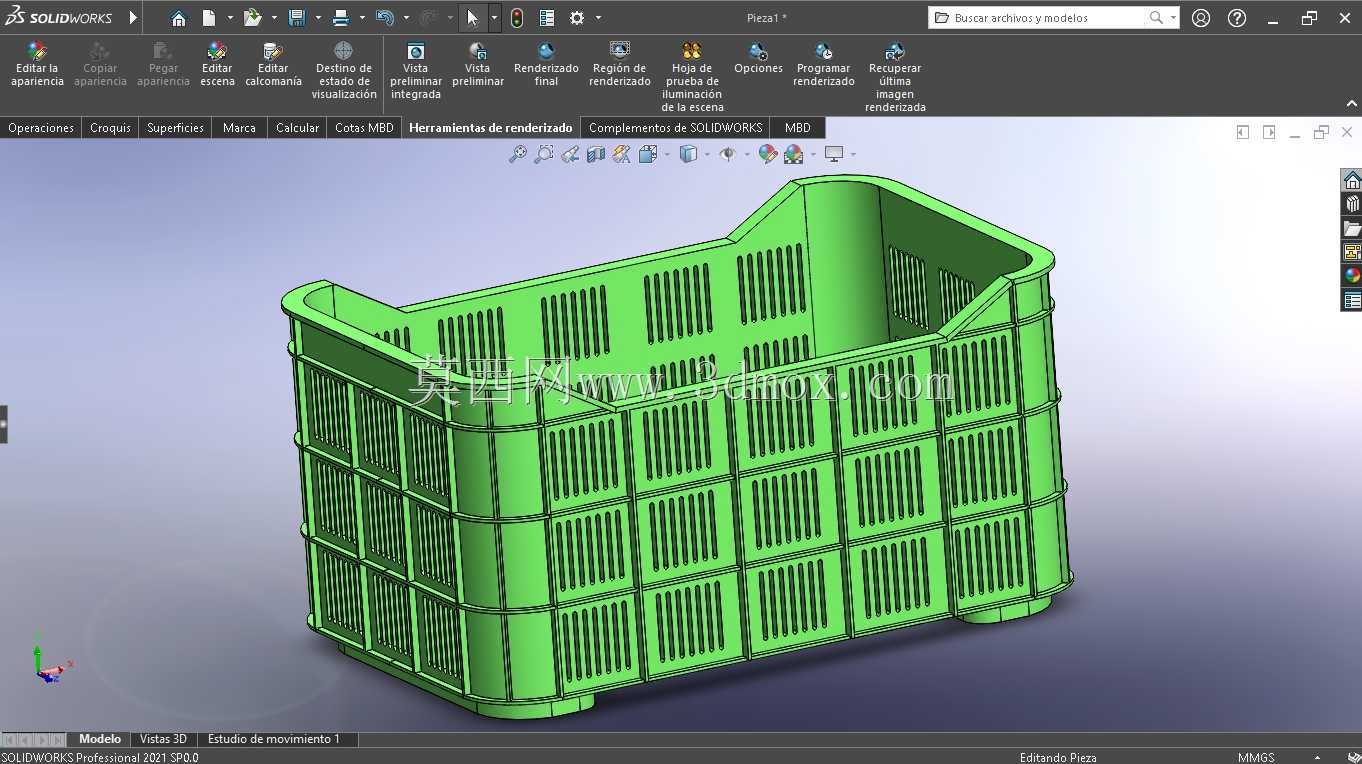Image resolution: width=1362 pixels, height=764 pixels.
Task: Click View orientation cube icon
Action: pos(647,154)
